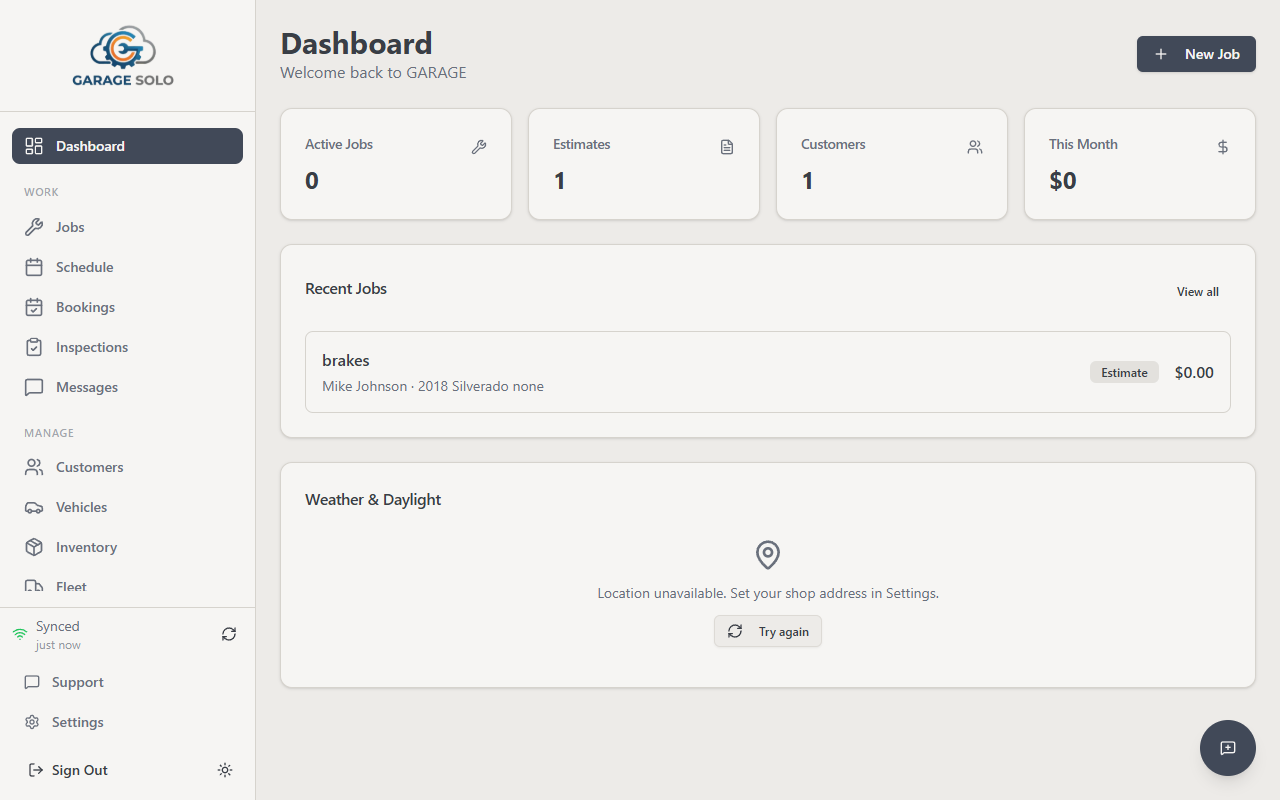This screenshot has width=1280, height=800.
Task: Go to Jobs in the sidebar
Action: pos(127,227)
